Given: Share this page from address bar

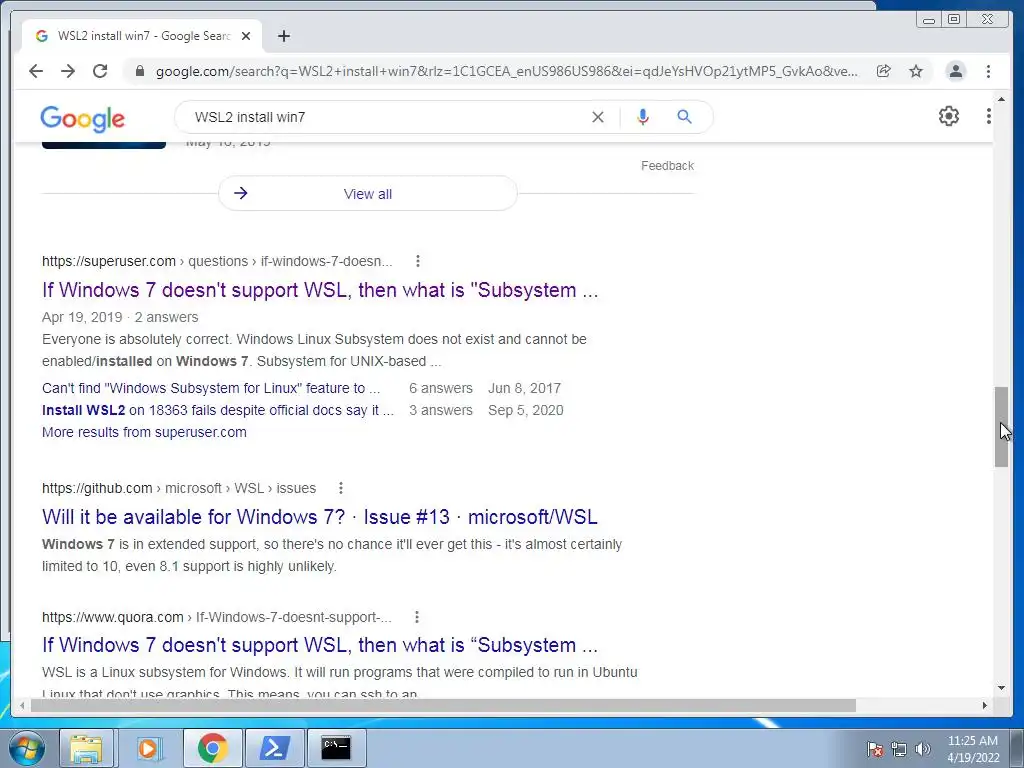Looking at the screenshot, I should coord(884,71).
